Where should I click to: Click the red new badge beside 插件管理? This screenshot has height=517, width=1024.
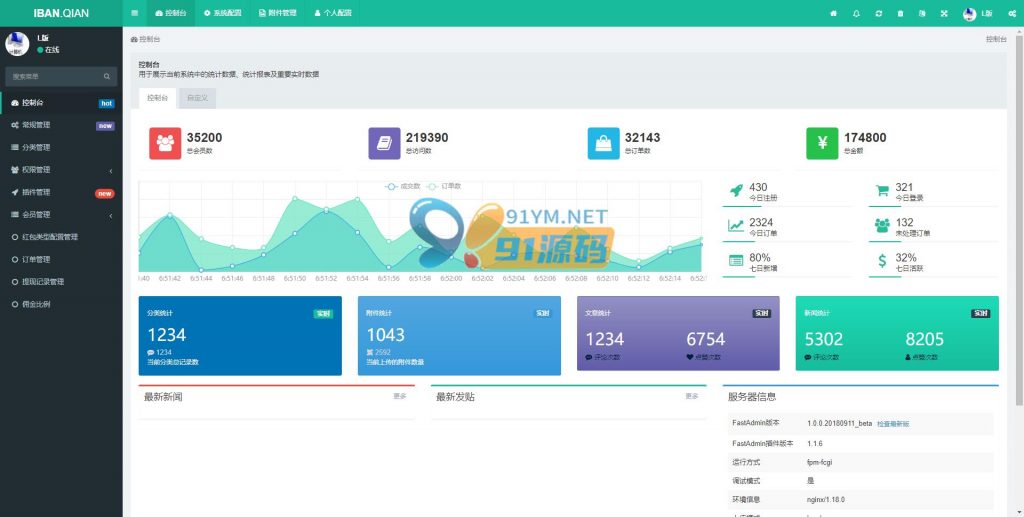point(104,193)
